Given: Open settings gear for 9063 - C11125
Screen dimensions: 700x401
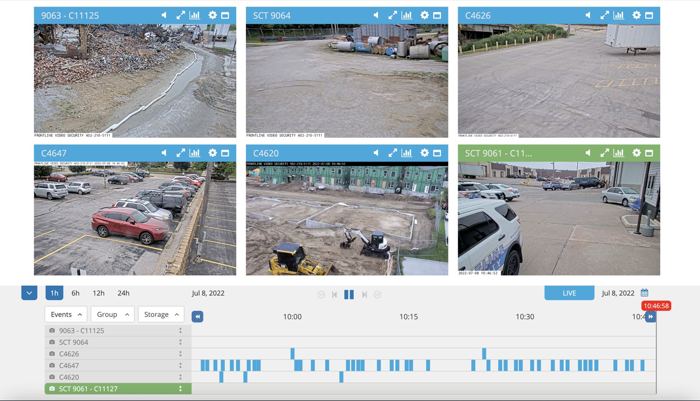Looking at the screenshot, I should point(212,15).
